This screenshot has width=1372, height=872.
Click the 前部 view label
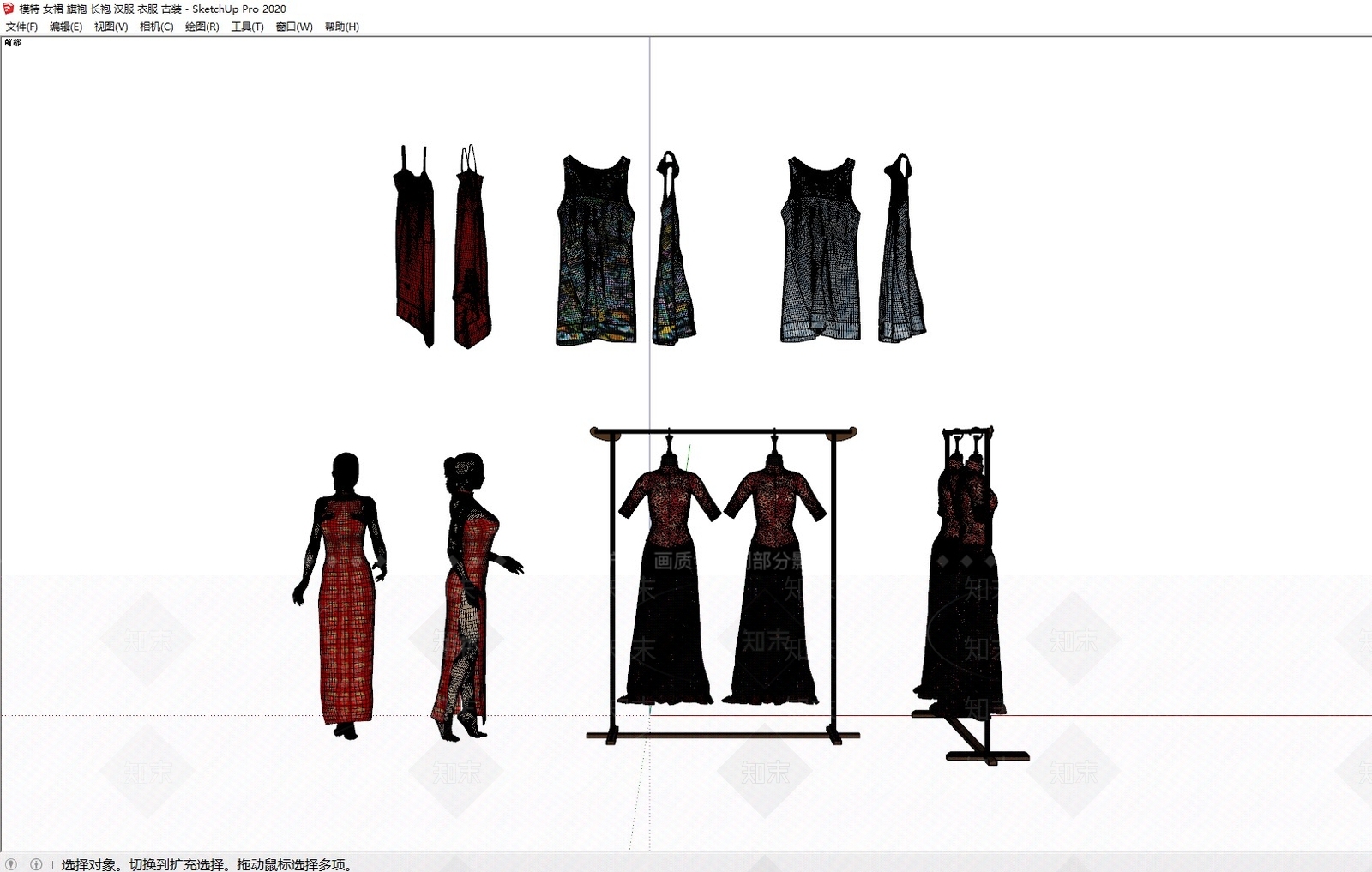pyautogui.click(x=12, y=42)
